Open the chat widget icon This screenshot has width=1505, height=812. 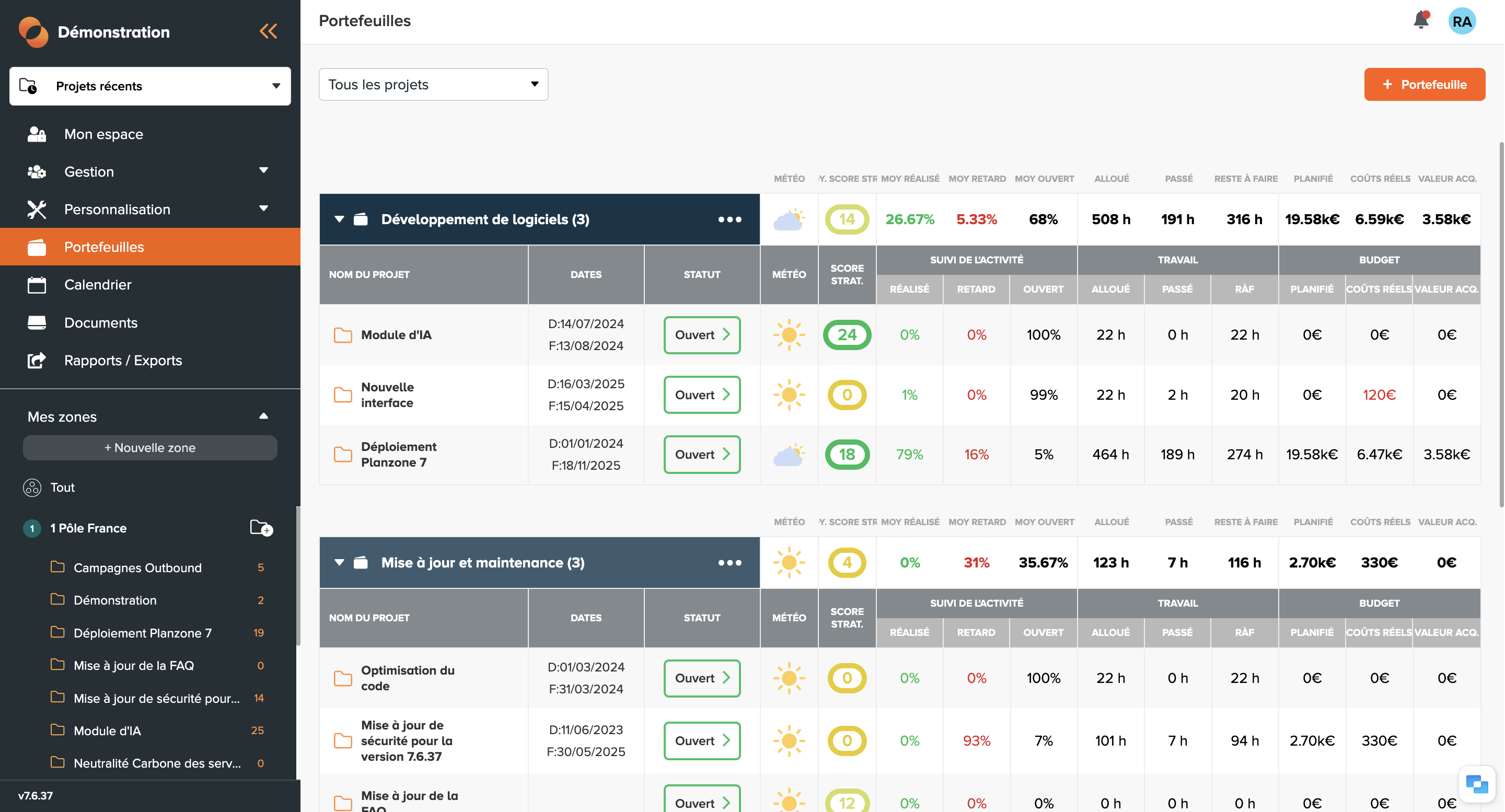[1476, 784]
